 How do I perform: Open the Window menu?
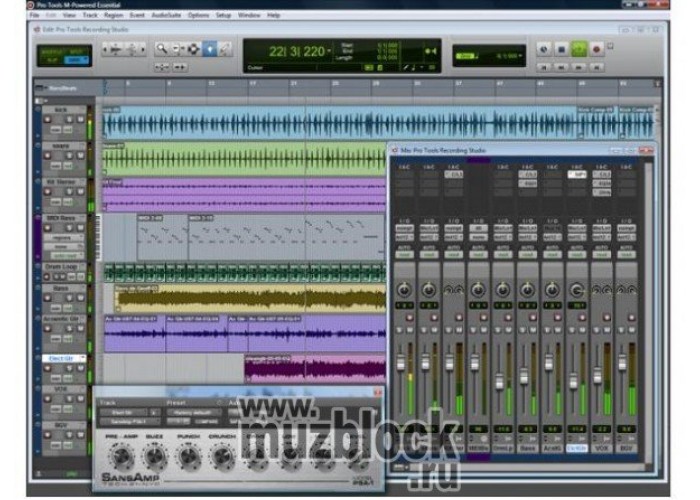coord(249,15)
